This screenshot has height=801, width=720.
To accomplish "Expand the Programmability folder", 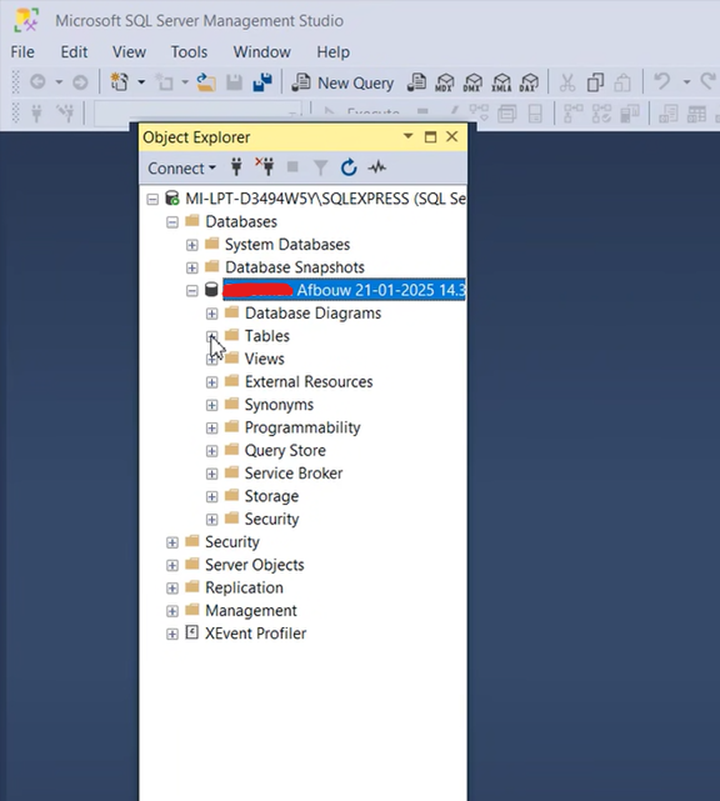I will [212, 428].
